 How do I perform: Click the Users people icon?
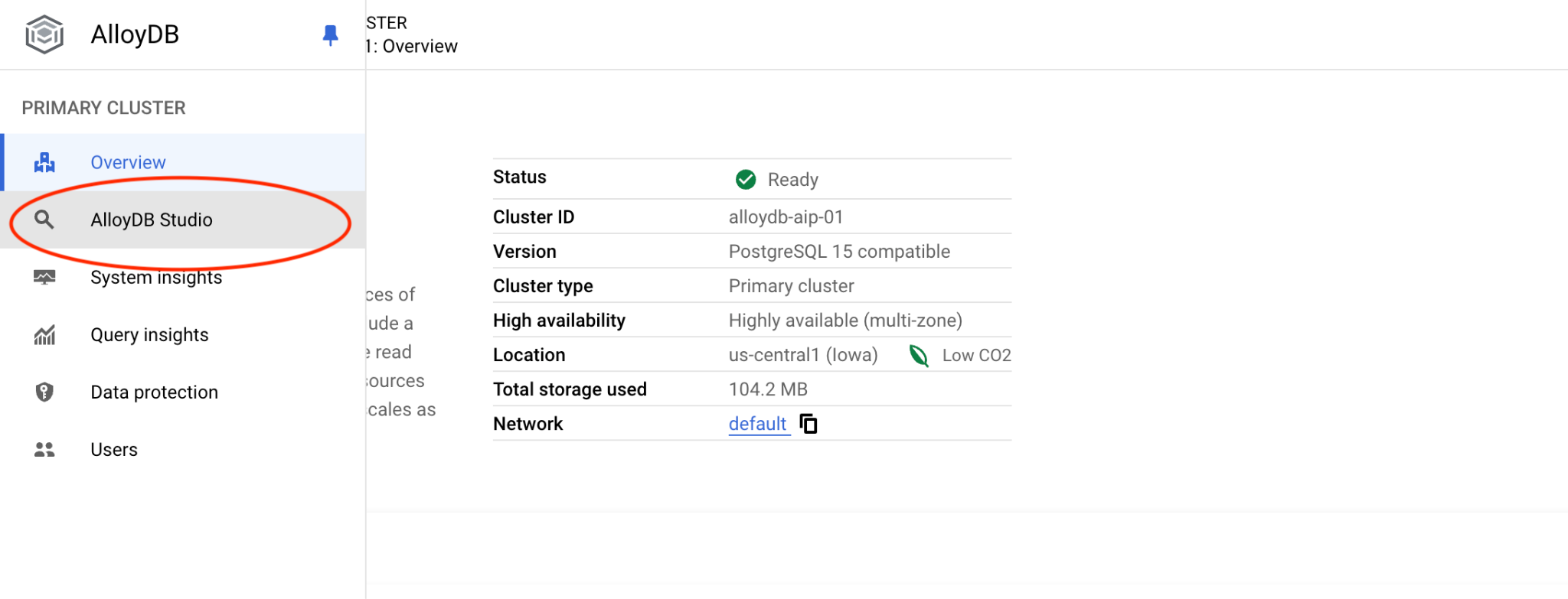[x=44, y=450]
